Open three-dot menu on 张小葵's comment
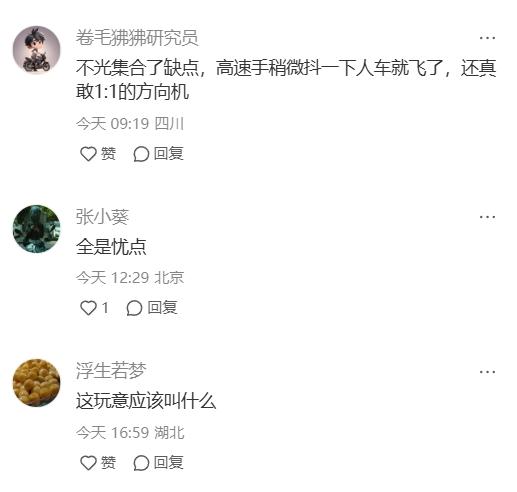Screen dimensions: 517x492 (x=487, y=217)
